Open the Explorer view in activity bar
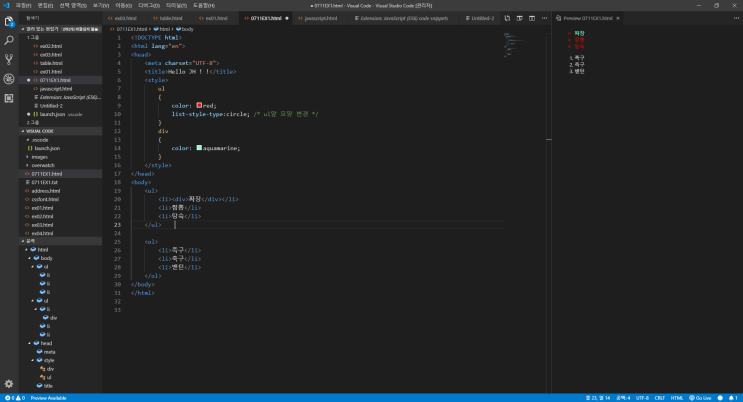The height and width of the screenshot is (402, 743). (x=9, y=21)
